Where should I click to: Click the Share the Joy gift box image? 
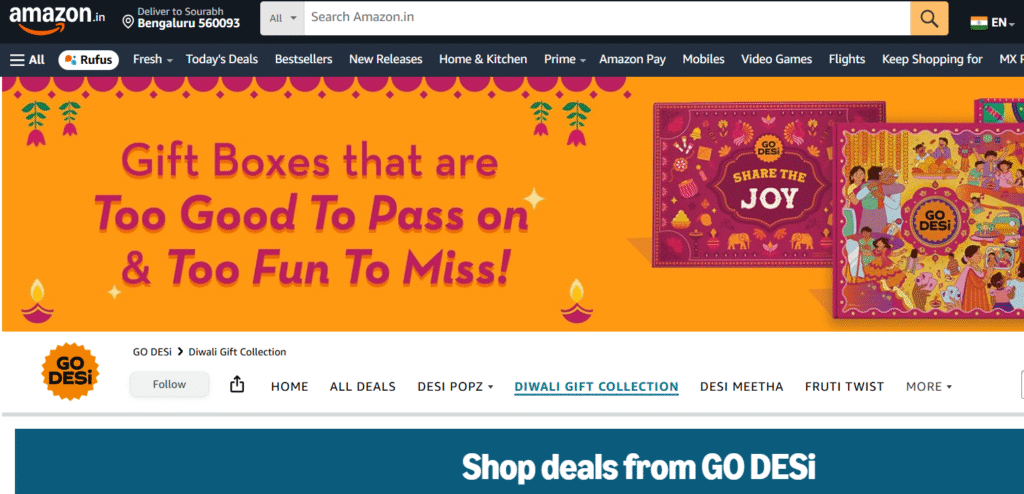[767, 184]
